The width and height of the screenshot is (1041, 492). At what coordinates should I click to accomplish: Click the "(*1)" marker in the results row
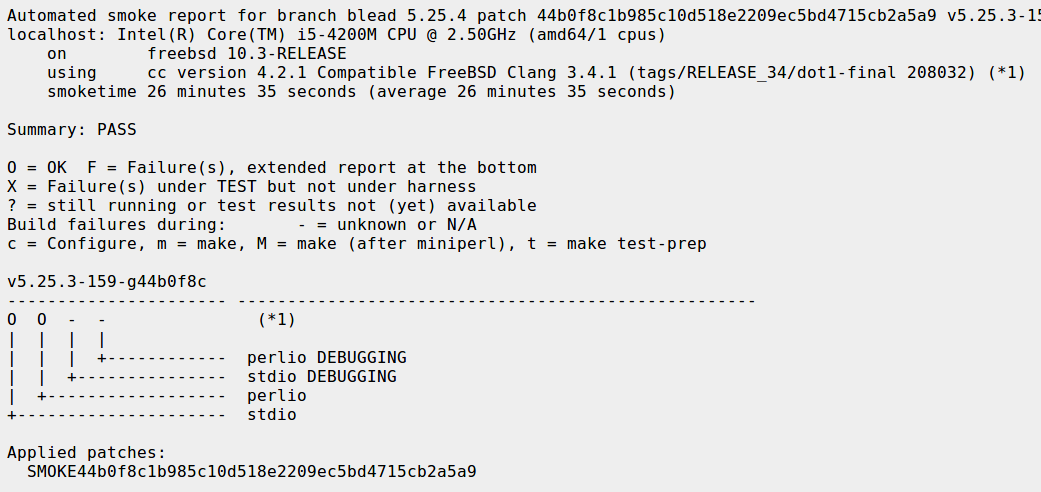click(x=277, y=320)
